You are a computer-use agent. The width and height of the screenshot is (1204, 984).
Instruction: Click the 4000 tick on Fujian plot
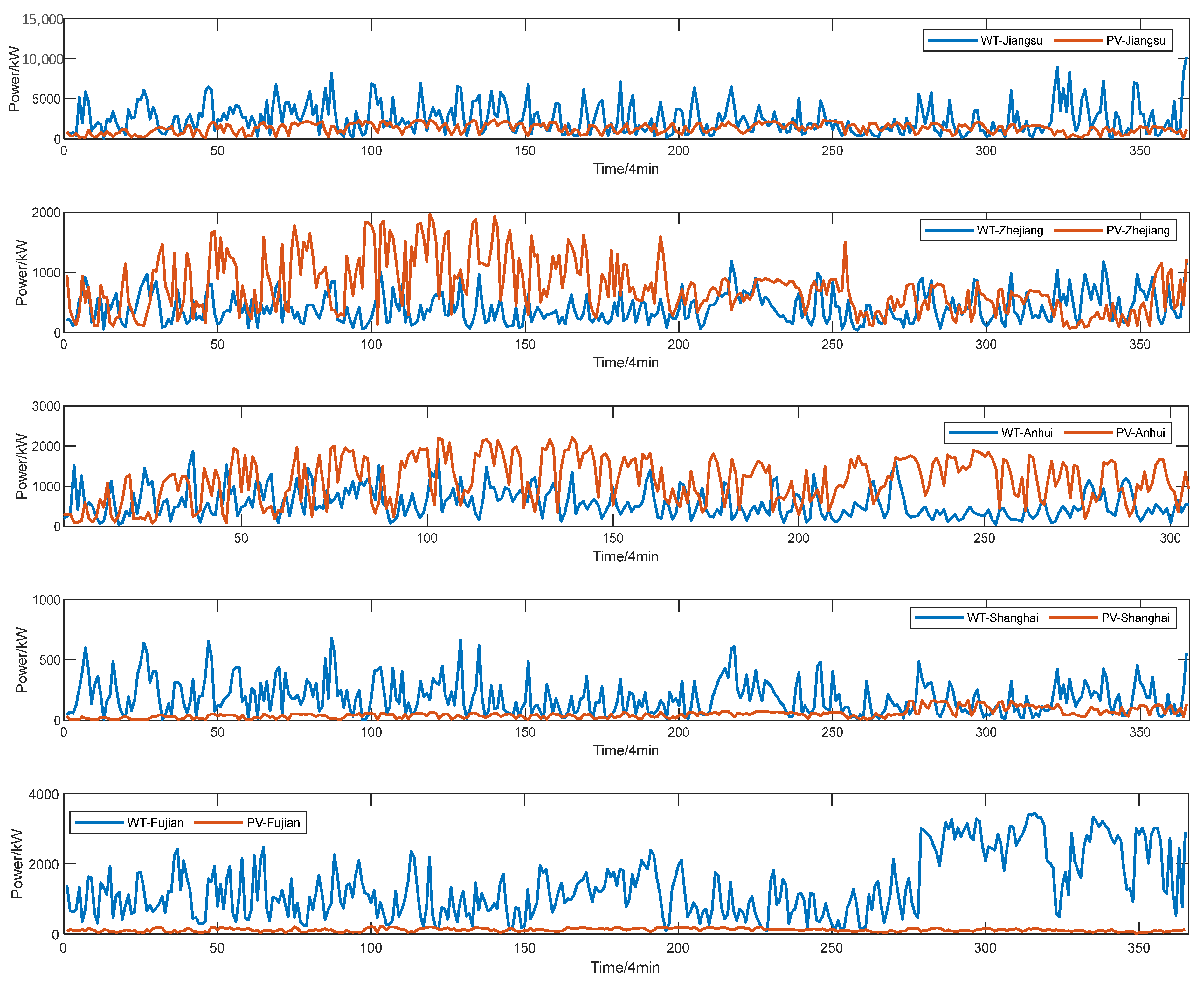point(44,795)
